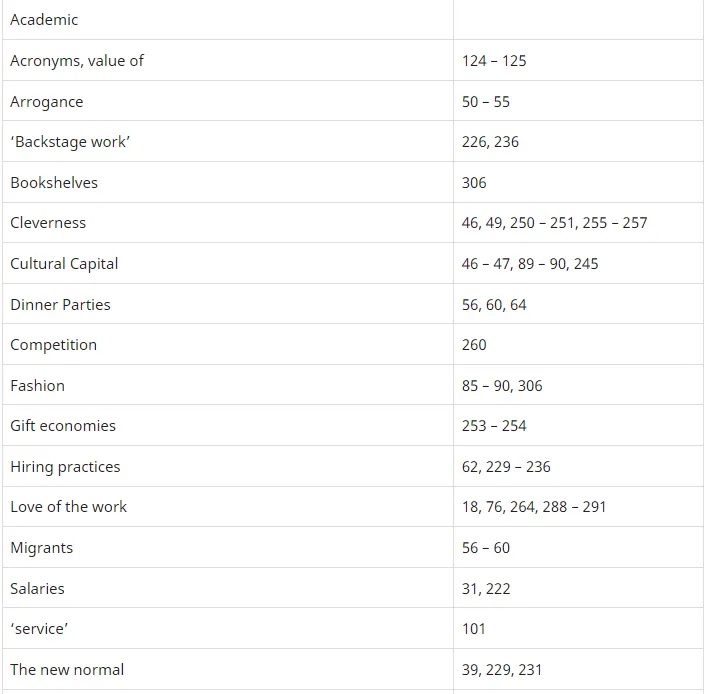The image size is (707, 694).
Task: Click page numbers '18, 76, 264, 288 – 291'
Action: (x=534, y=507)
